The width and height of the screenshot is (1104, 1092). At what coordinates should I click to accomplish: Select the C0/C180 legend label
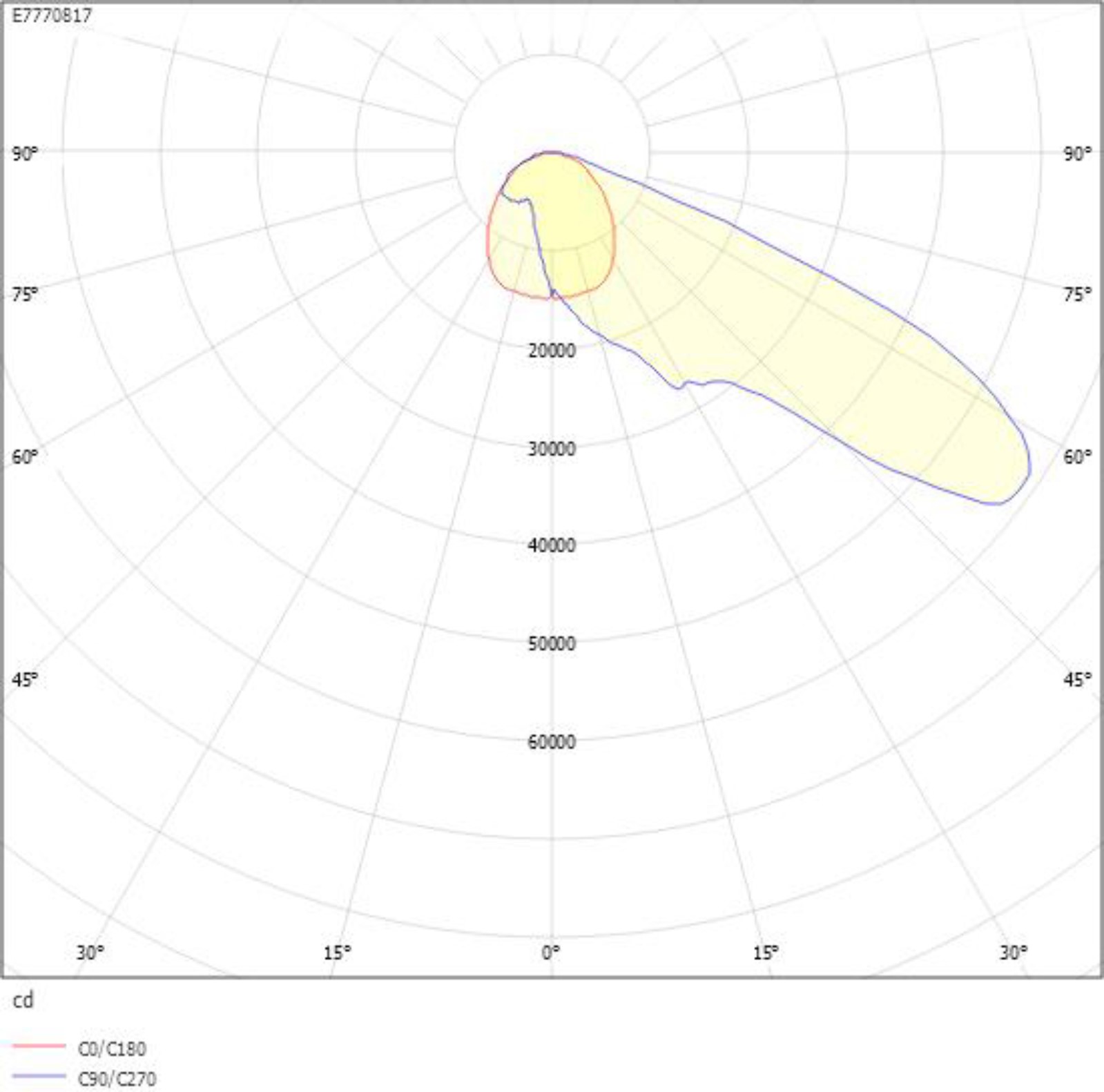[112, 1049]
